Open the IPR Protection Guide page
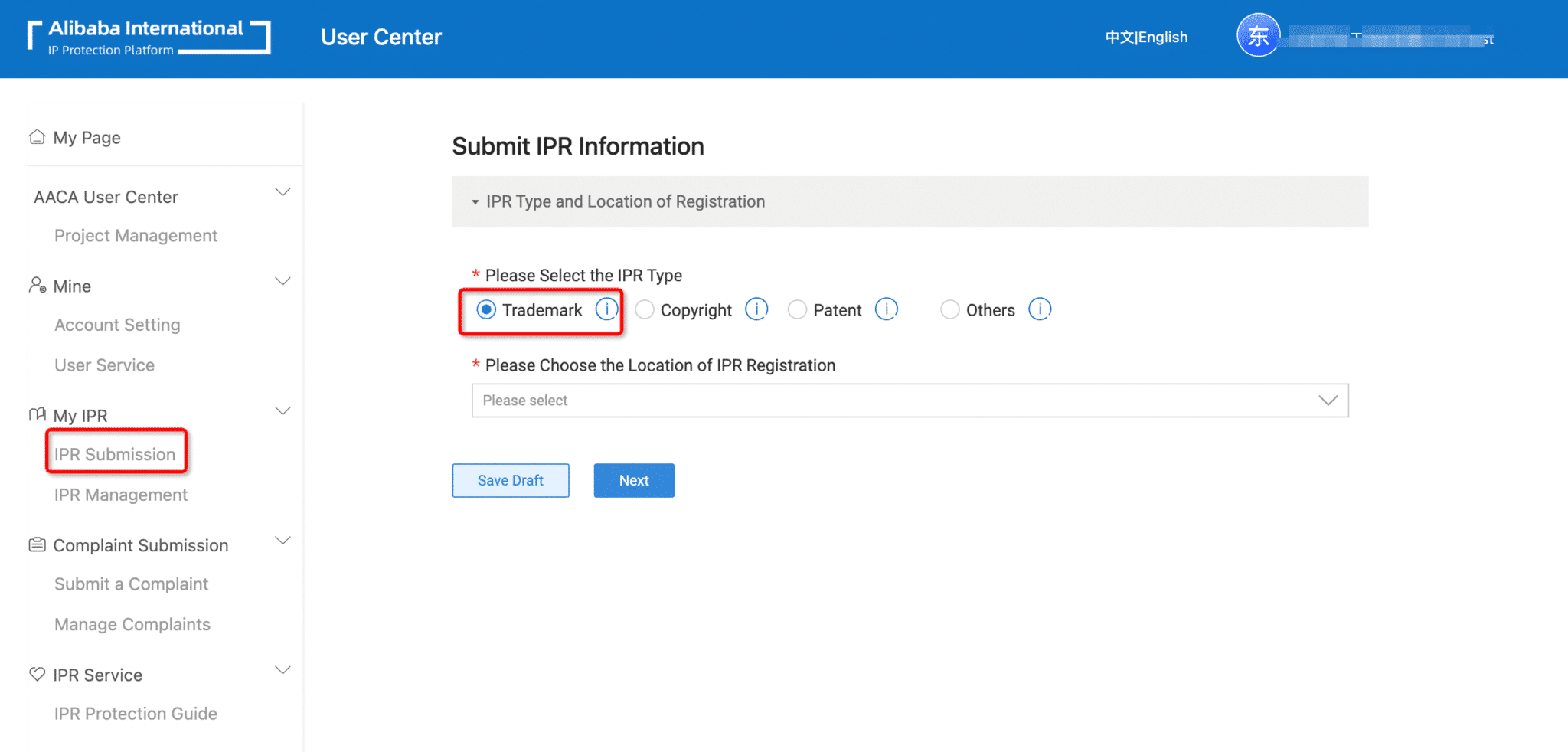The image size is (1568, 752). (135, 713)
